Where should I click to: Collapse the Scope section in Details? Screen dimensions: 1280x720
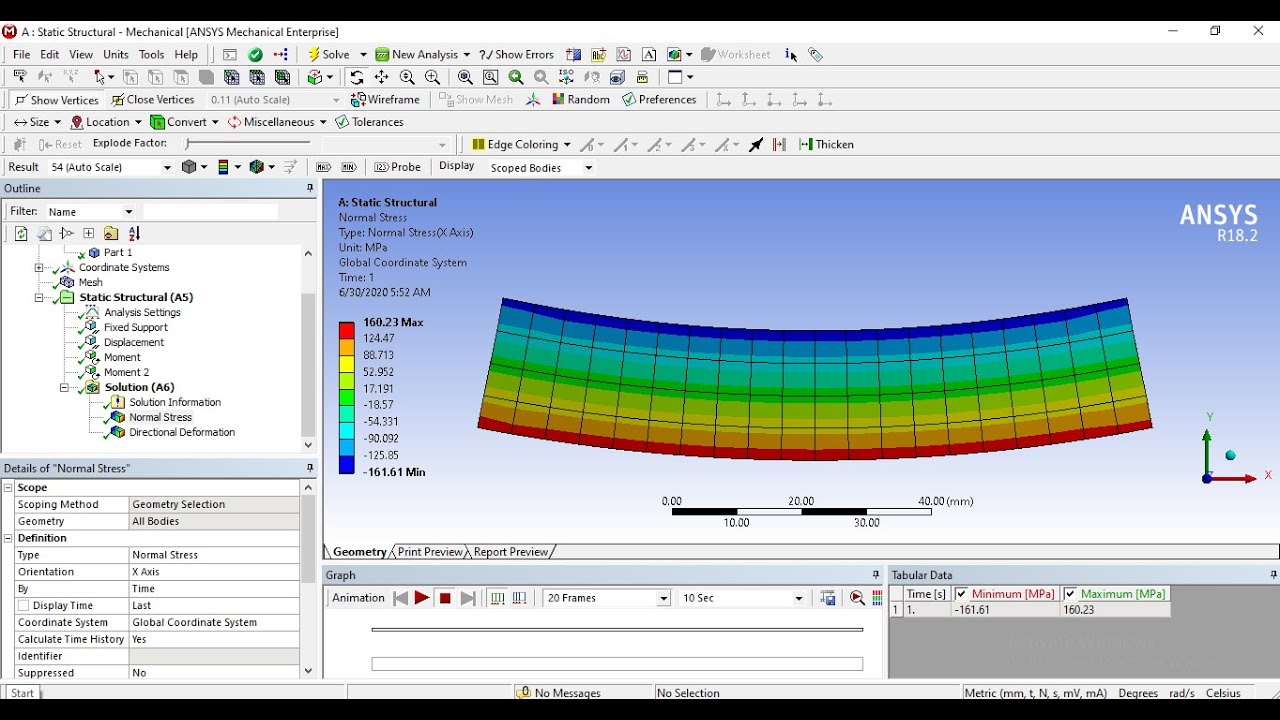pyautogui.click(x=8, y=488)
